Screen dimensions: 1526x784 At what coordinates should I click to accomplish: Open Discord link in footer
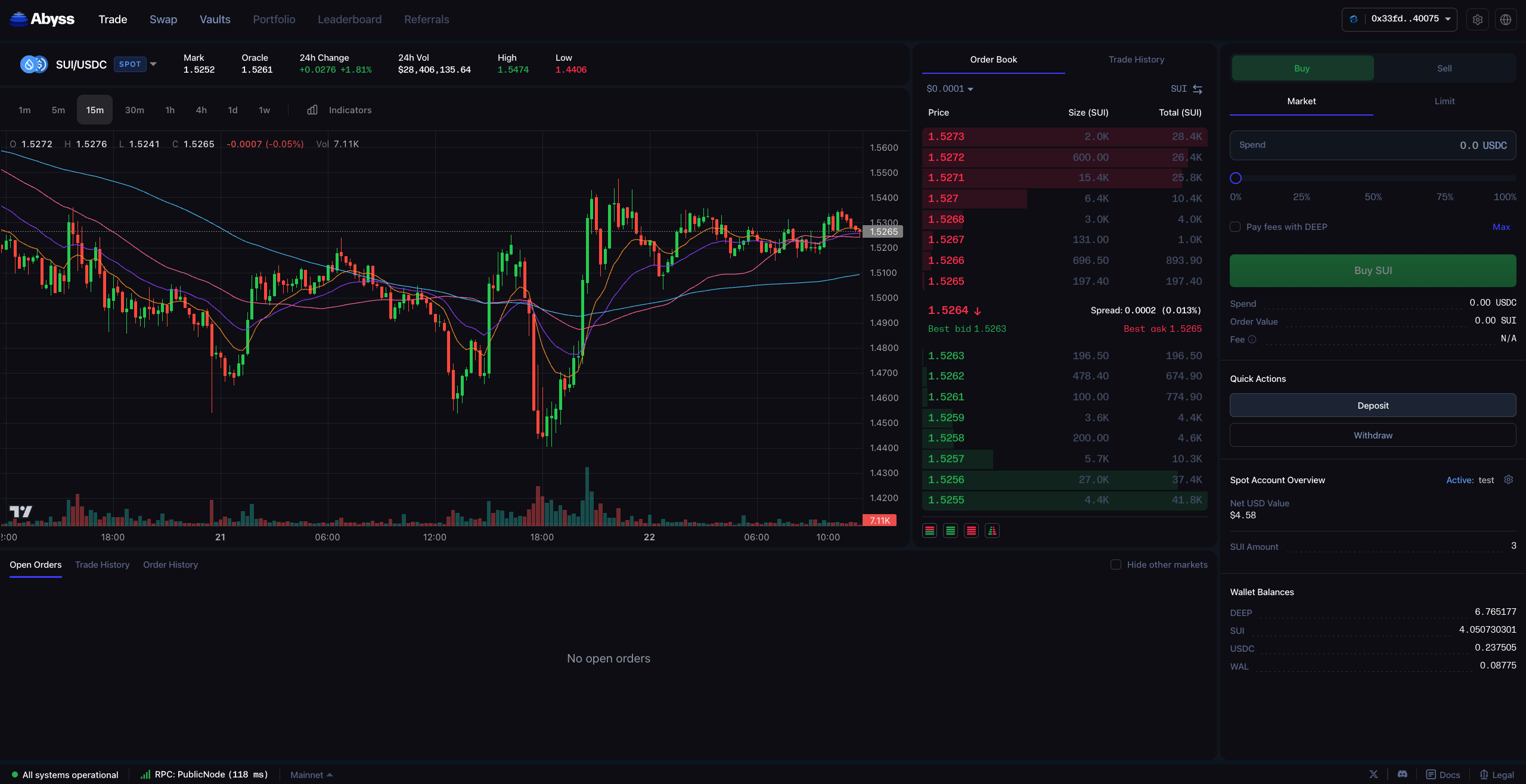pos(1403,774)
